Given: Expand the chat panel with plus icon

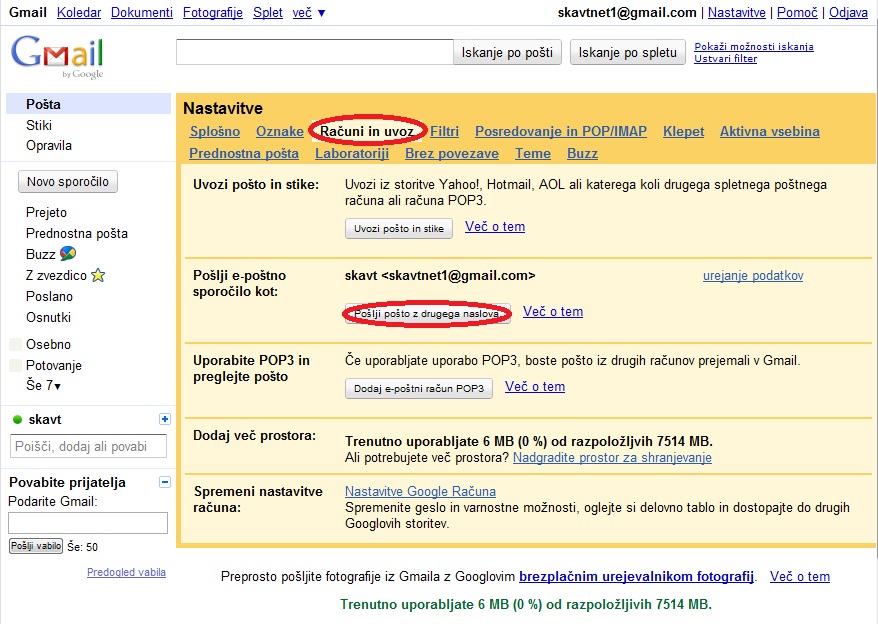Looking at the screenshot, I should point(165,419).
